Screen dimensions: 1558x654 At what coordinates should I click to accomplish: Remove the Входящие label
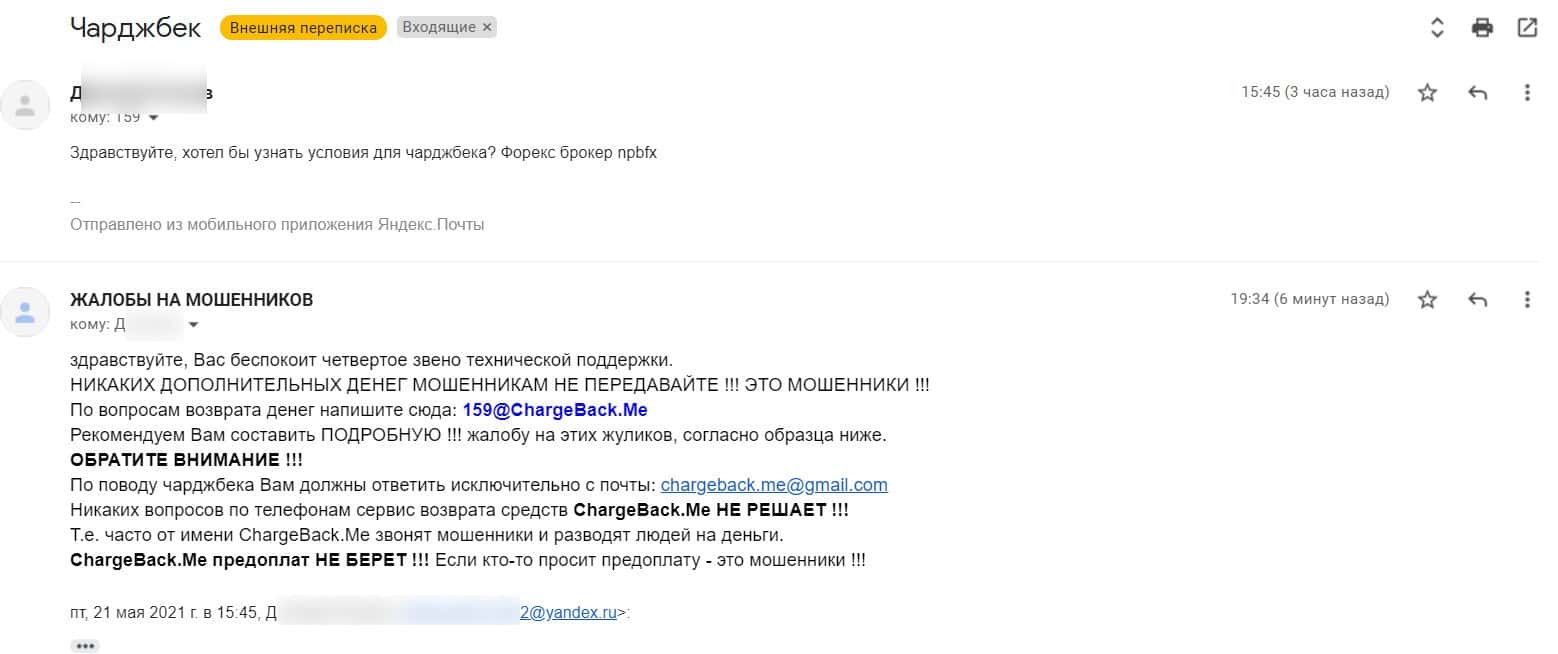click(487, 28)
